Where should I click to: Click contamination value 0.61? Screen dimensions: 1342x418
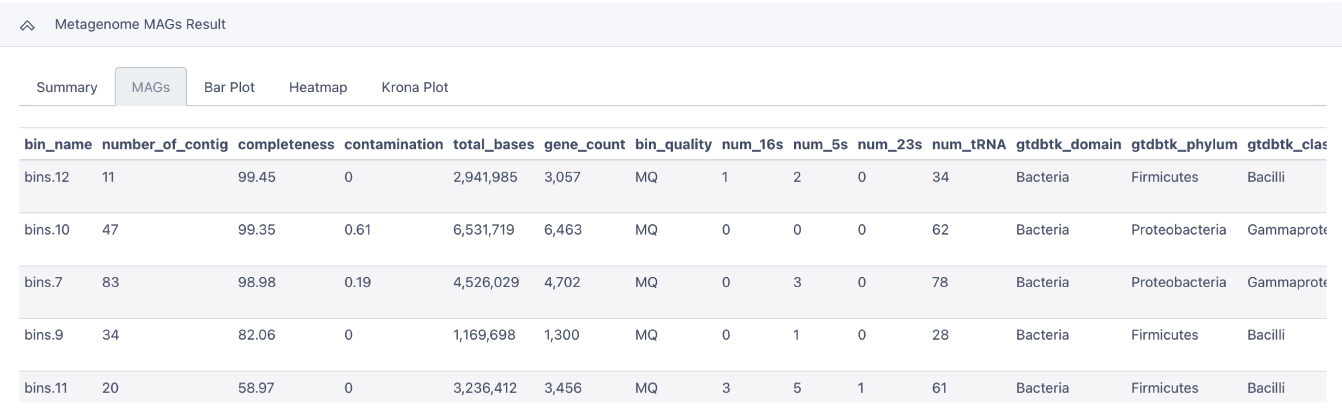click(357, 230)
